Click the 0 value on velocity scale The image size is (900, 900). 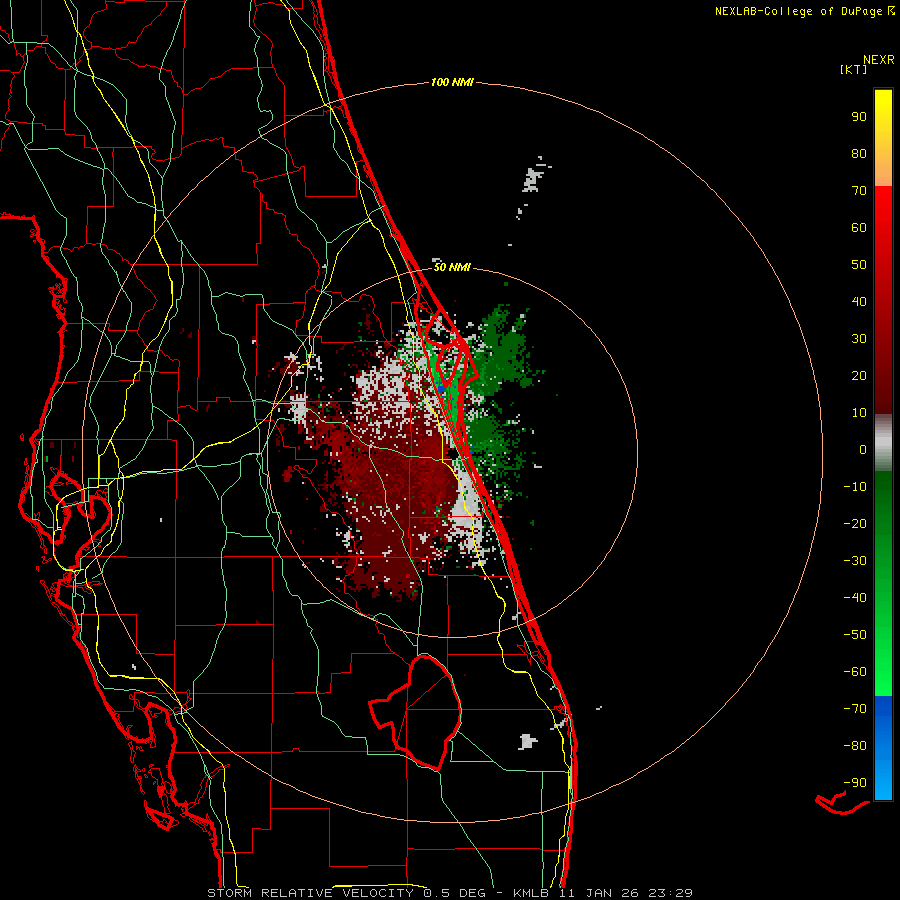863,450
